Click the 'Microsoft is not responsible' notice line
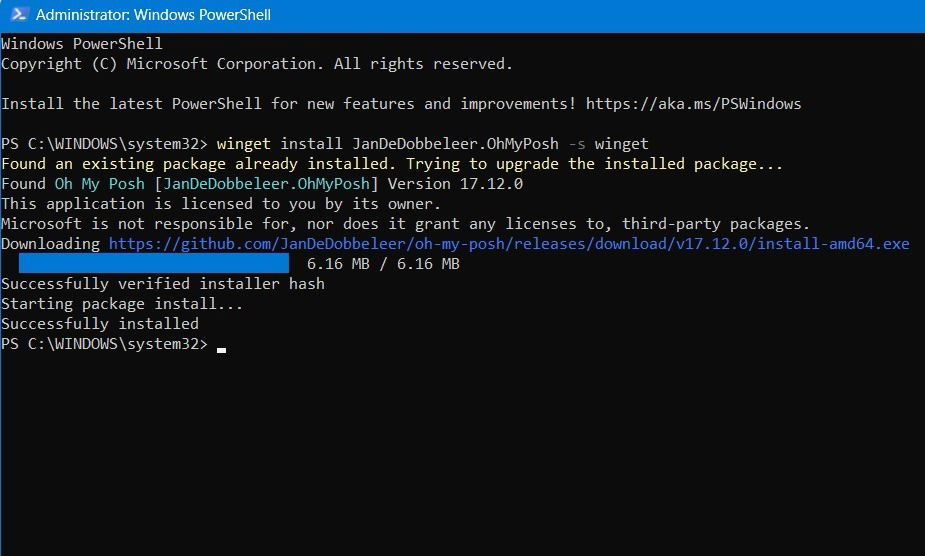The image size is (925, 556). 405,224
